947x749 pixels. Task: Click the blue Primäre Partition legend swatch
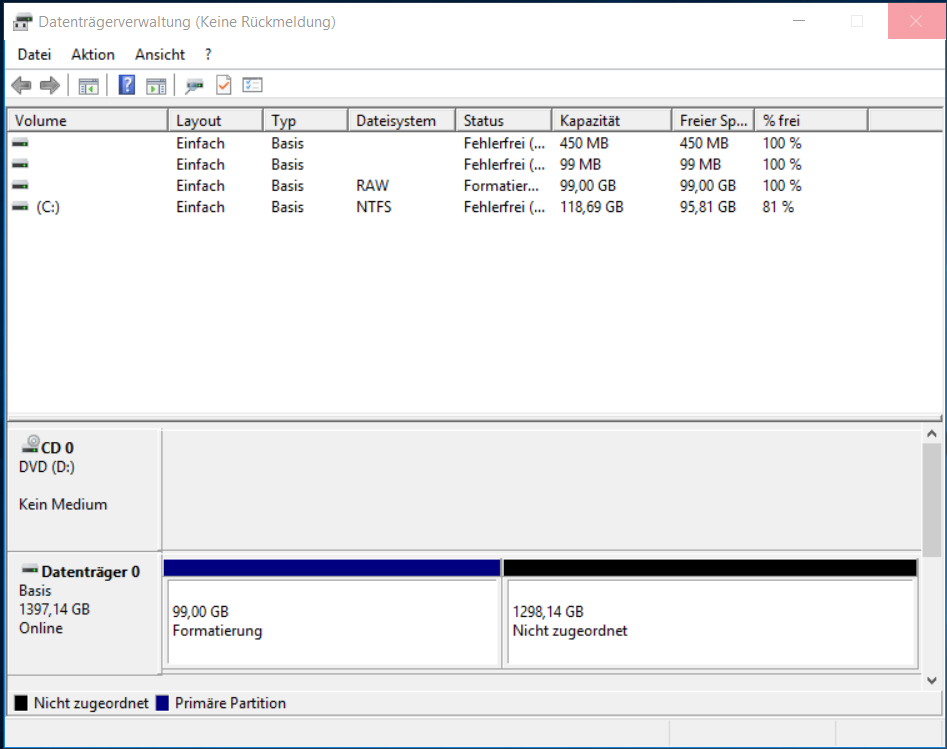pyautogui.click(x=162, y=703)
